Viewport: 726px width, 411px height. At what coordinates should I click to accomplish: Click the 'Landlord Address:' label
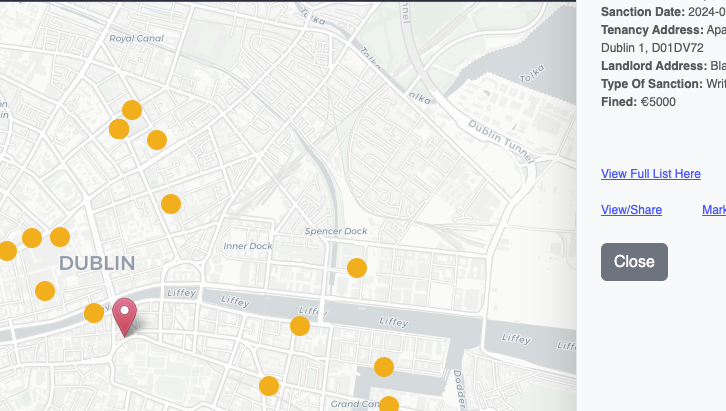click(x=654, y=66)
